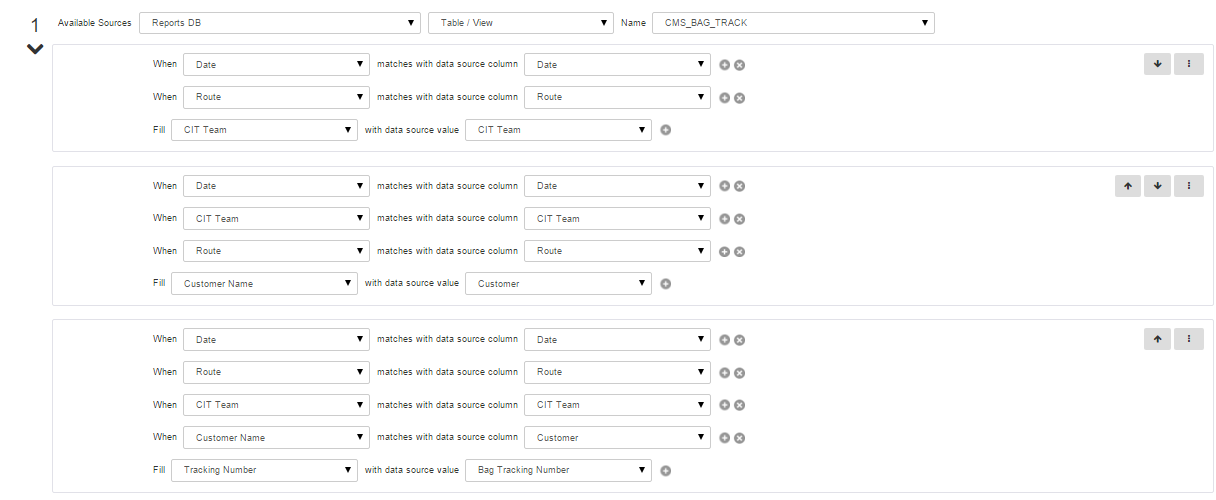Screen dimensions: 1216x500
Task: Open more options for the first rule block
Action: click(1188, 63)
